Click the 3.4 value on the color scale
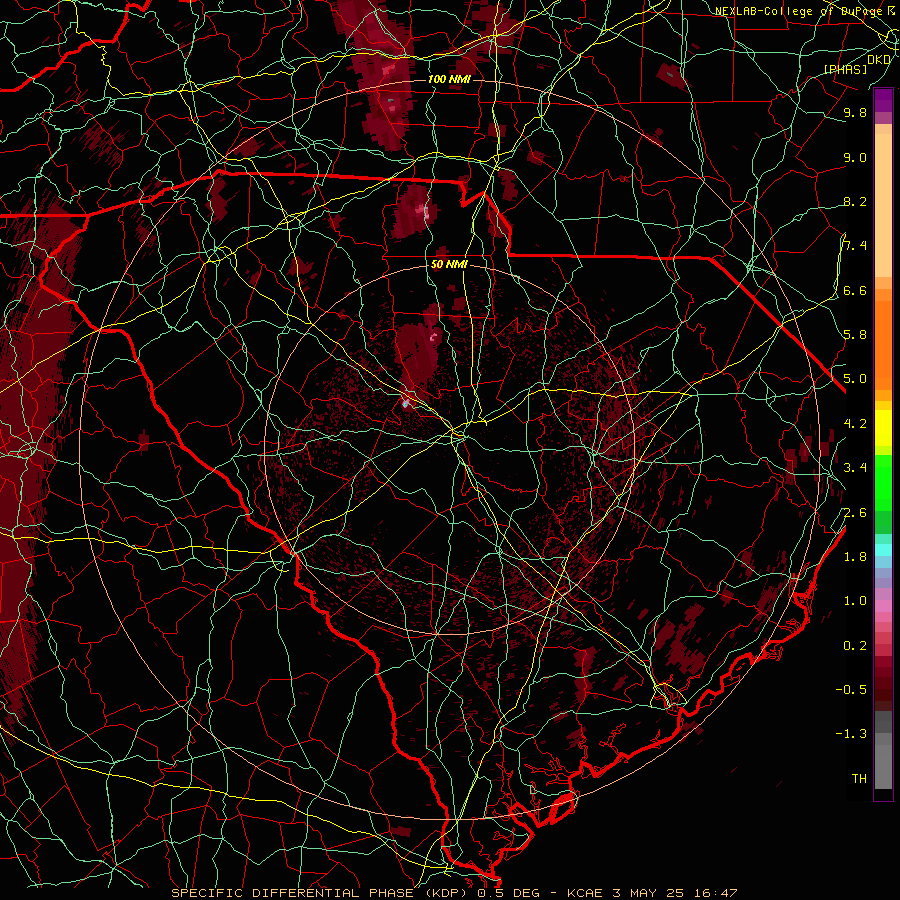 coord(855,468)
